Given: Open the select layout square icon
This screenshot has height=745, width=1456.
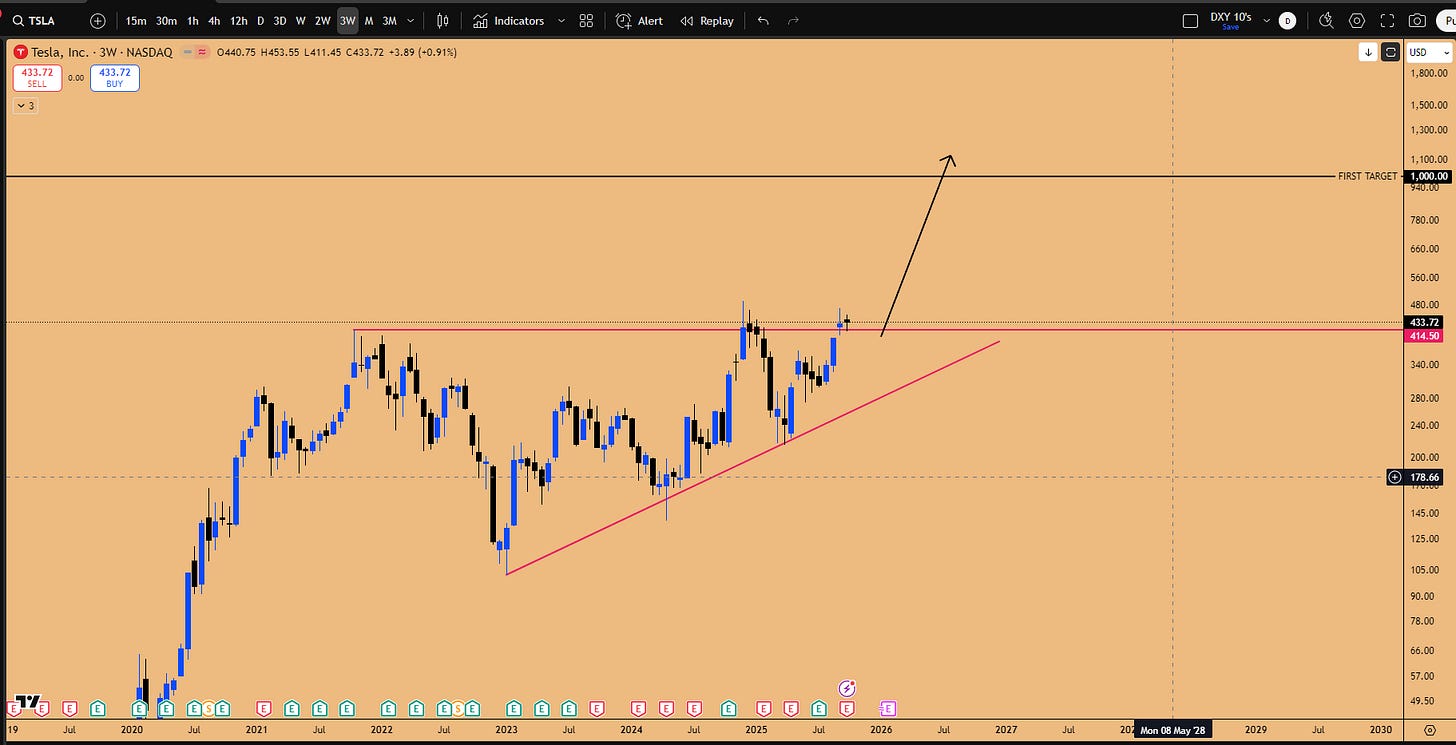Looking at the screenshot, I should click(x=1190, y=20).
